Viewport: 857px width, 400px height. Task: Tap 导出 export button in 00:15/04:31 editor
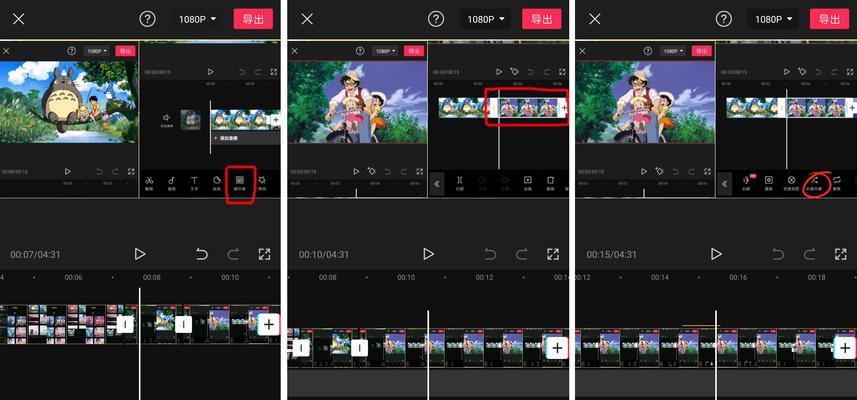click(830, 19)
